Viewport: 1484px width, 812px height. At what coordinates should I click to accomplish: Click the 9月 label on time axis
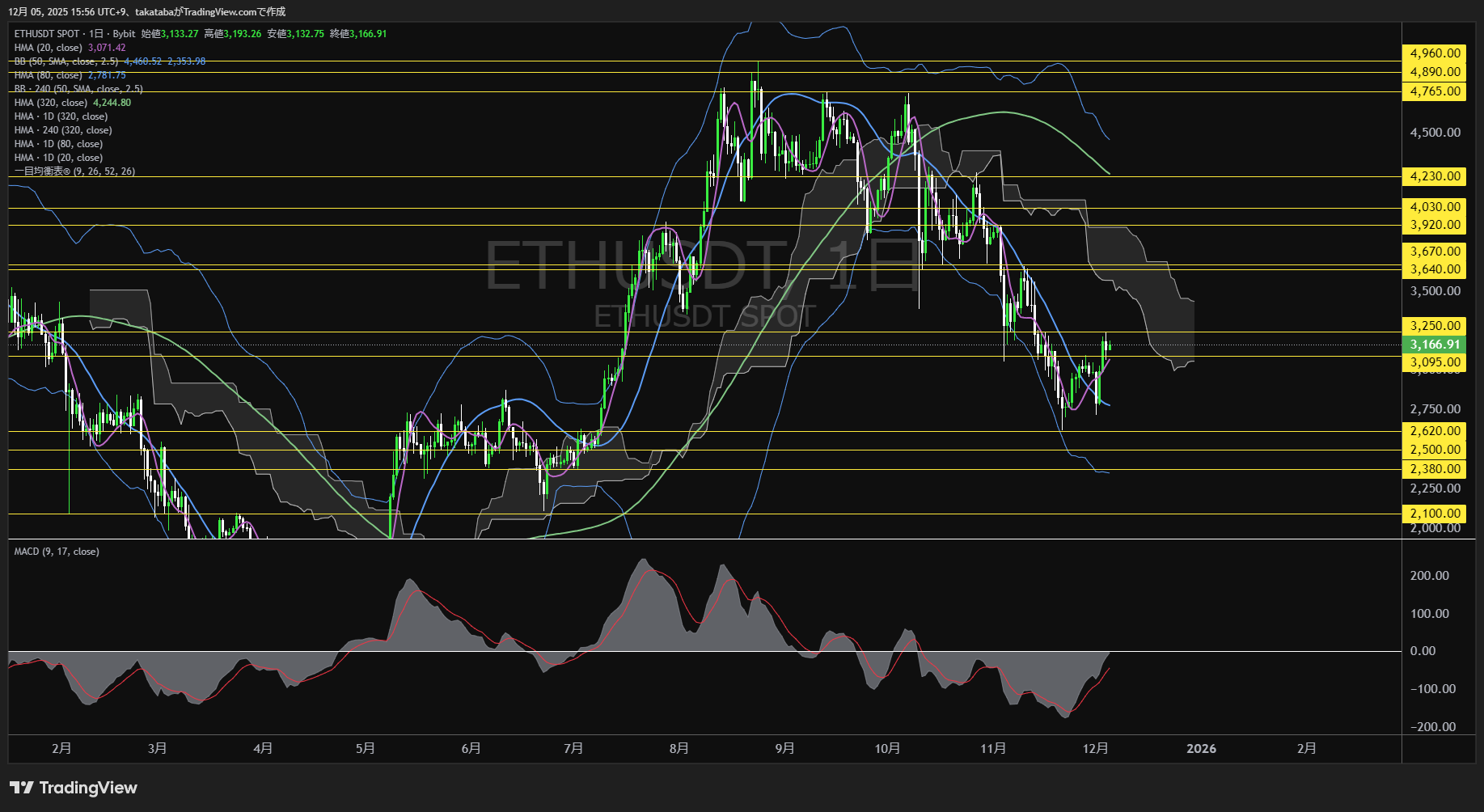[x=784, y=749]
